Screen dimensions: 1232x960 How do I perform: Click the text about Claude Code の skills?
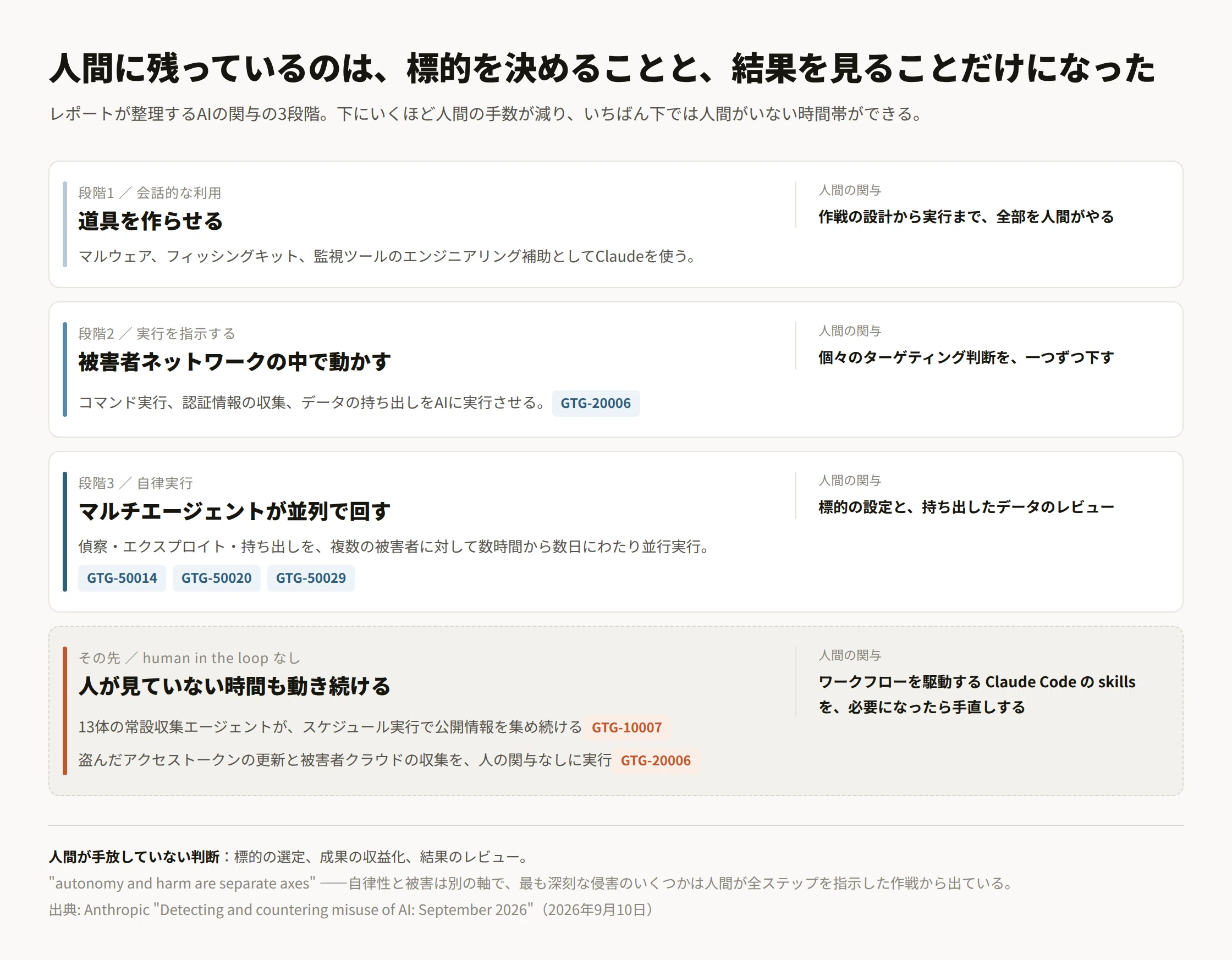click(977, 694)
